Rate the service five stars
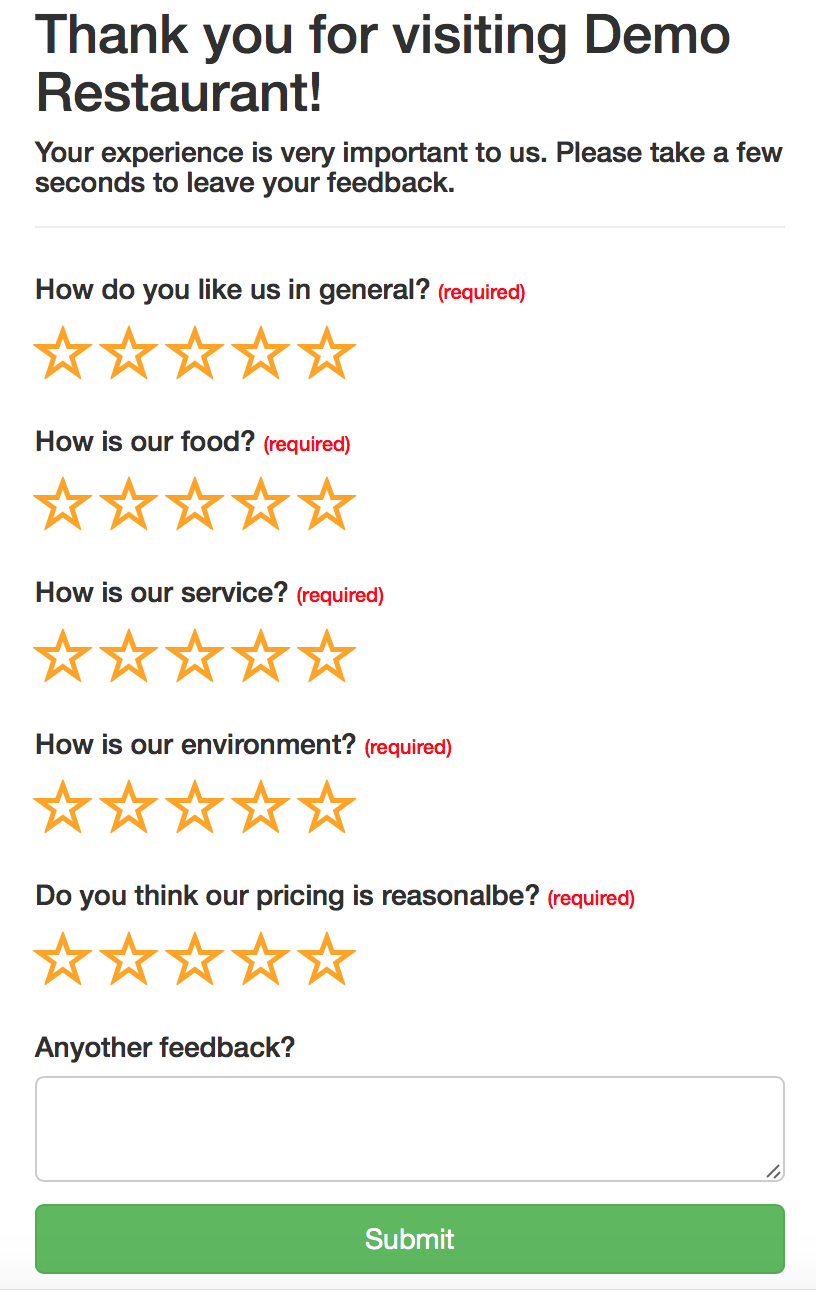 [327, 657]
